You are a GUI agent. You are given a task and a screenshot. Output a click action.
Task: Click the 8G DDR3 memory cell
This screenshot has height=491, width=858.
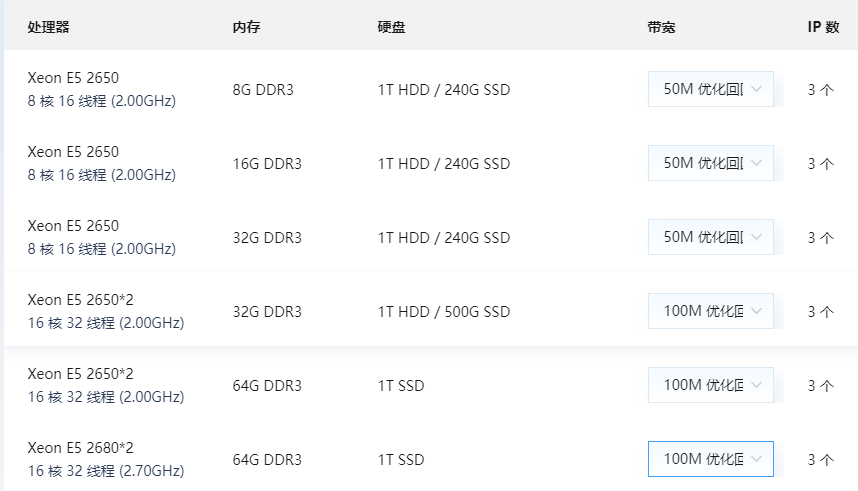(263, 90)
